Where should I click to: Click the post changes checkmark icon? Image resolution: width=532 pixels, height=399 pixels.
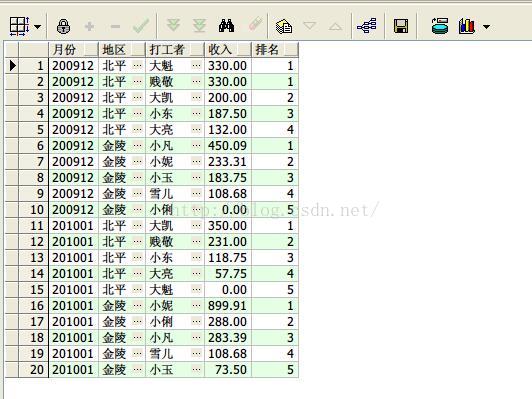(141, 26)
